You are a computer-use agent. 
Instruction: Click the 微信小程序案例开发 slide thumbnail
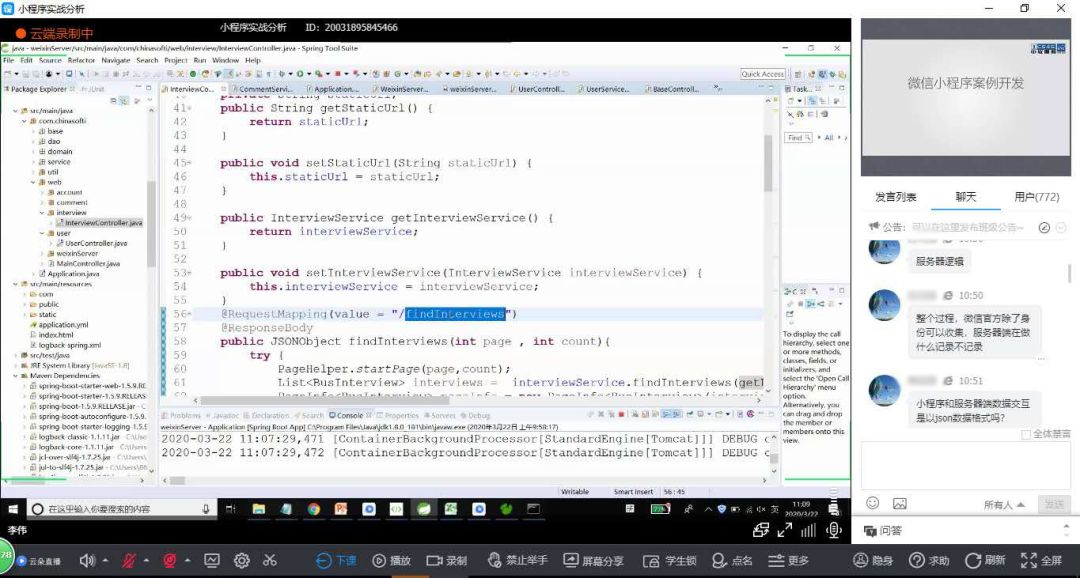966,97
